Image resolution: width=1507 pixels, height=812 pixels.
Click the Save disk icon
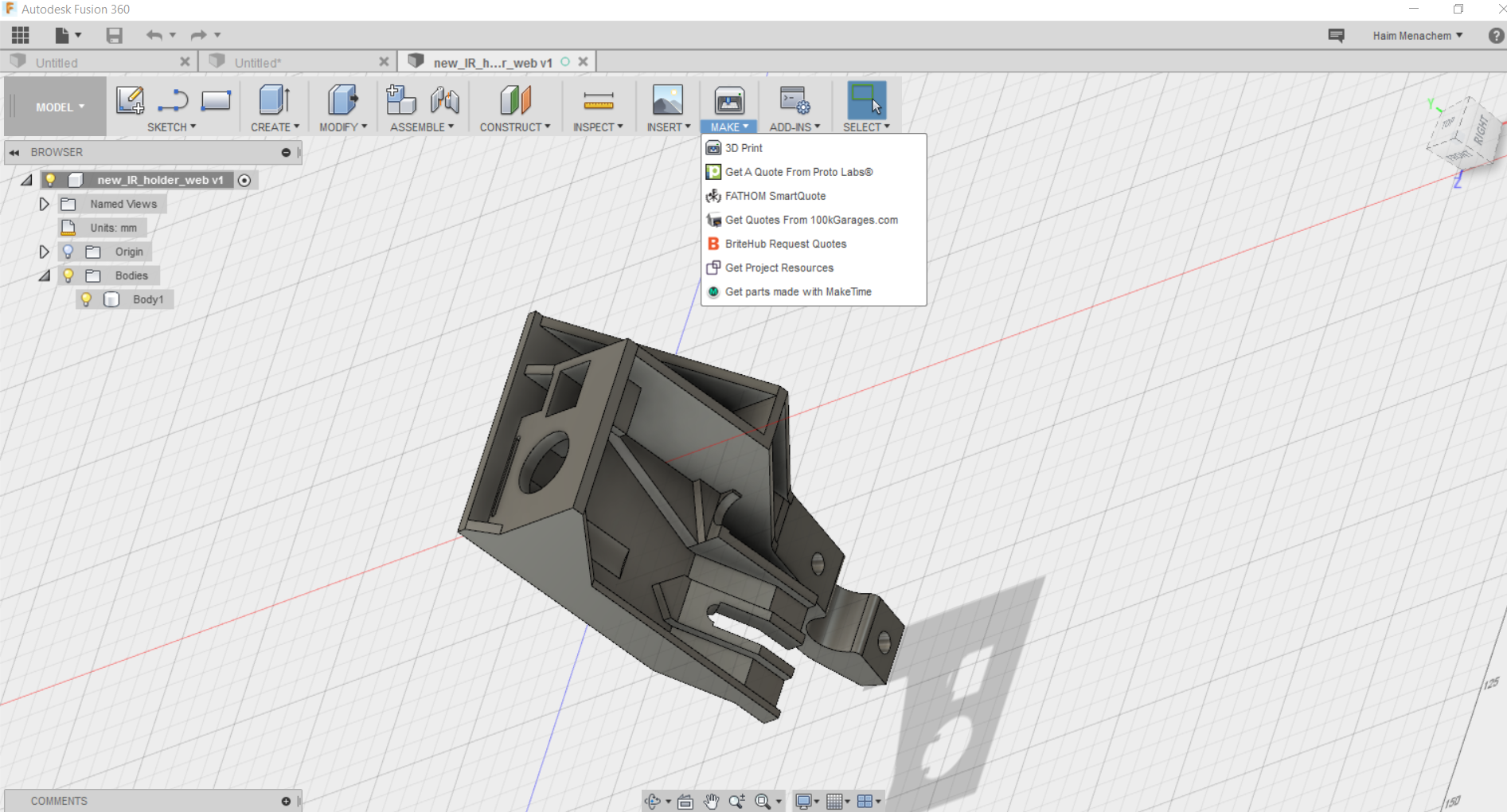pos(115,35)
